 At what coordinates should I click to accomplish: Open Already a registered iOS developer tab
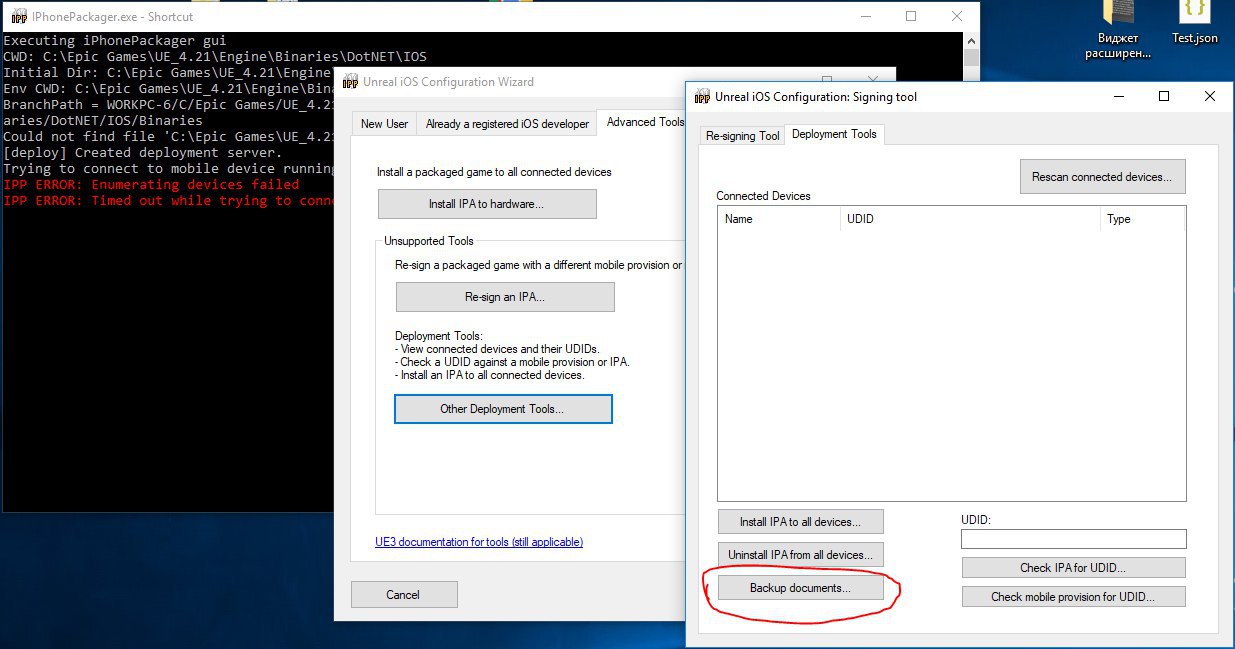coord(507,123)
